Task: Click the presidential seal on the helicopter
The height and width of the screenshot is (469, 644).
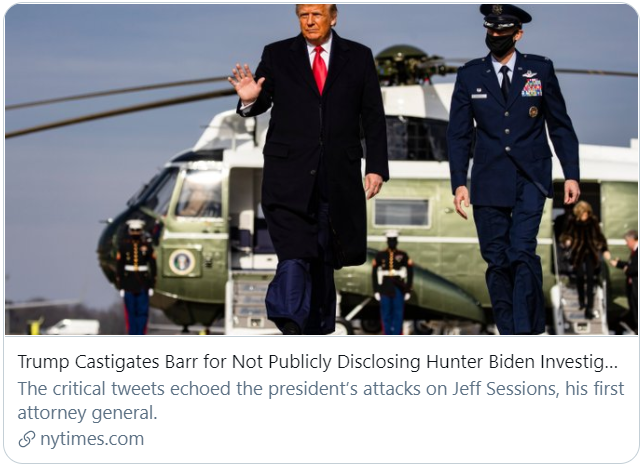Action: coord(182,262)
